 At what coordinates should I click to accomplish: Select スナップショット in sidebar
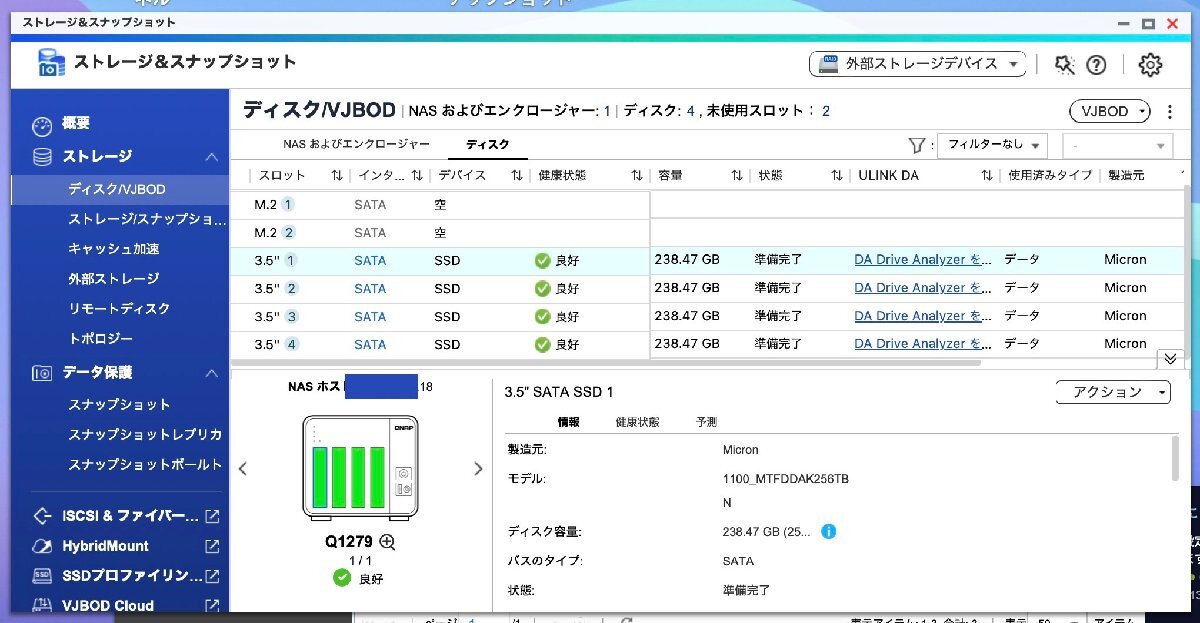pyautogui.click(x=119, y=405)
